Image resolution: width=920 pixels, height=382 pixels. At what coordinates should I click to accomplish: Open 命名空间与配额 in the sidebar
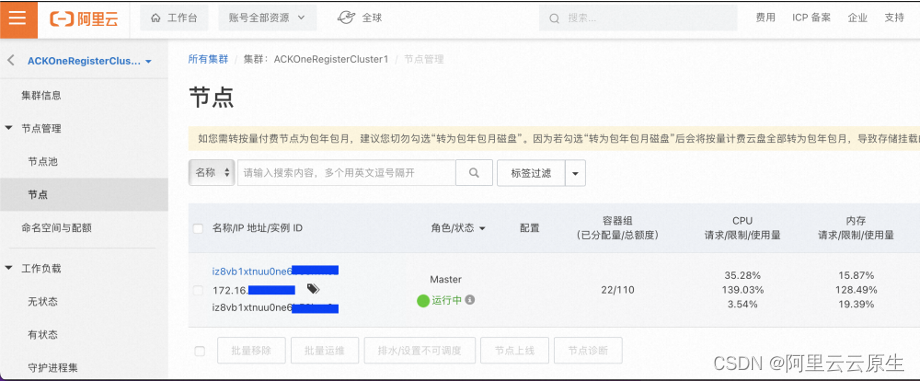pyautogui.click(x=56, y=228)
